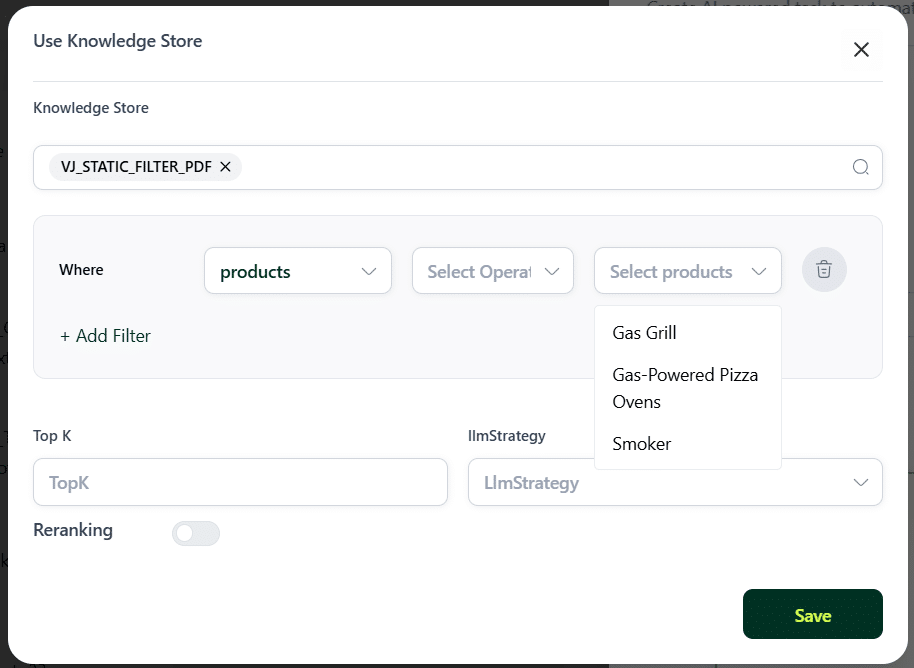Click the + Add Filter link

tap(106, 336)
